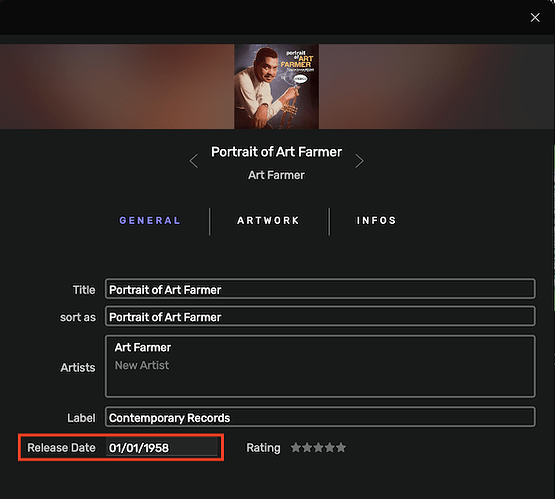Set rating to four stars
The width and height of the screenshot is (555, 499).
click(x=330, y=448)
